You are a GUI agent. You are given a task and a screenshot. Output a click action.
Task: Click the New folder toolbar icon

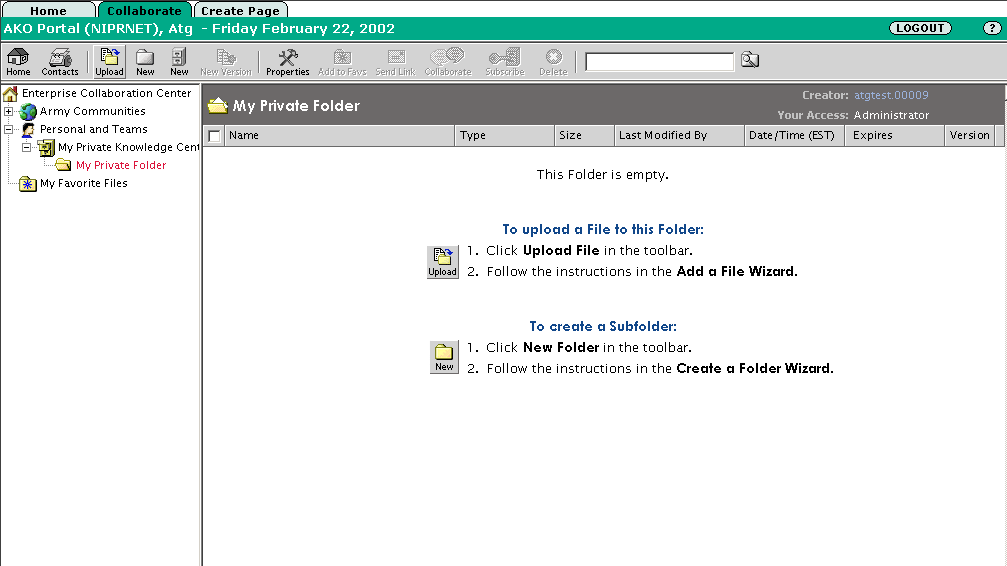pyautogui.click(x=145, y=62)
